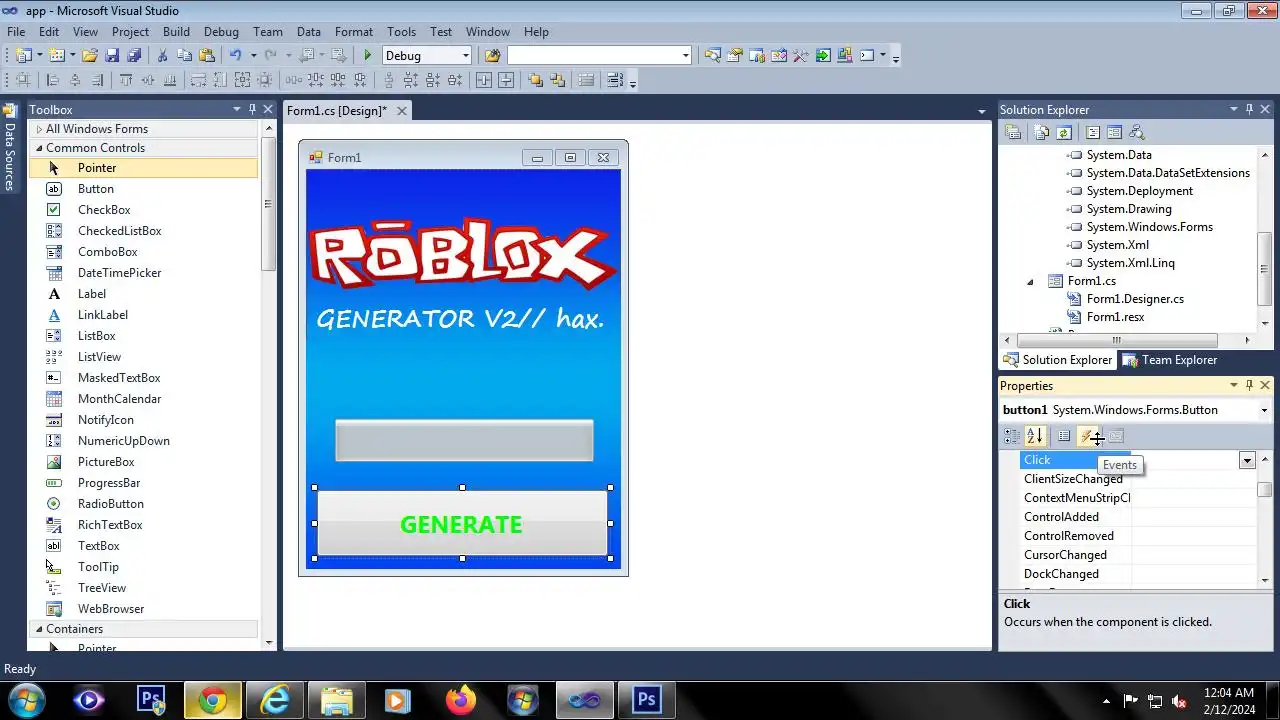Click the View Code icon in Solution Explorer
The image size is (1280, 720).
coord(1093,132)
